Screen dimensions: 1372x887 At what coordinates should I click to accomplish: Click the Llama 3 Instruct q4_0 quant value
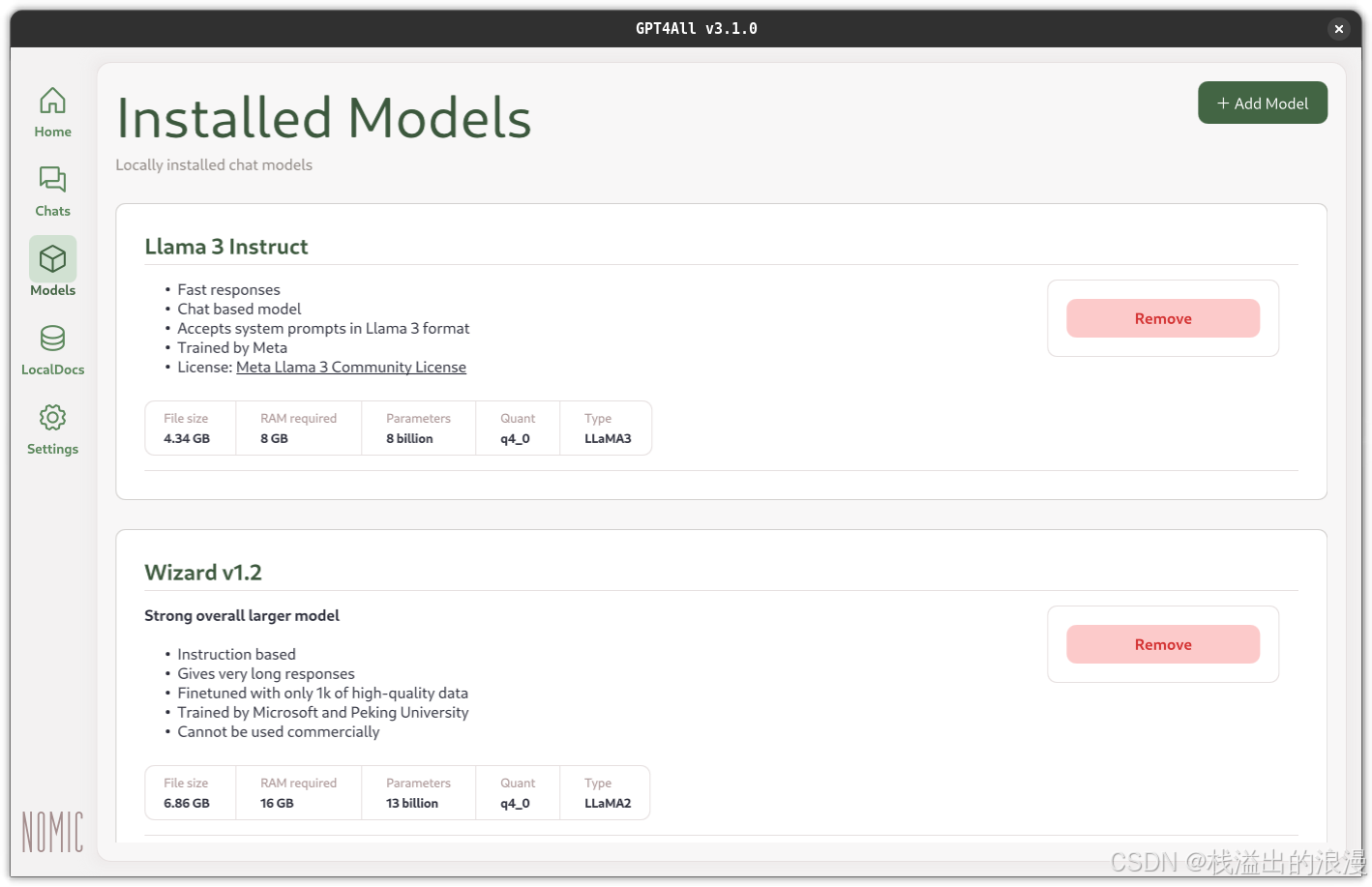(515, 438)
